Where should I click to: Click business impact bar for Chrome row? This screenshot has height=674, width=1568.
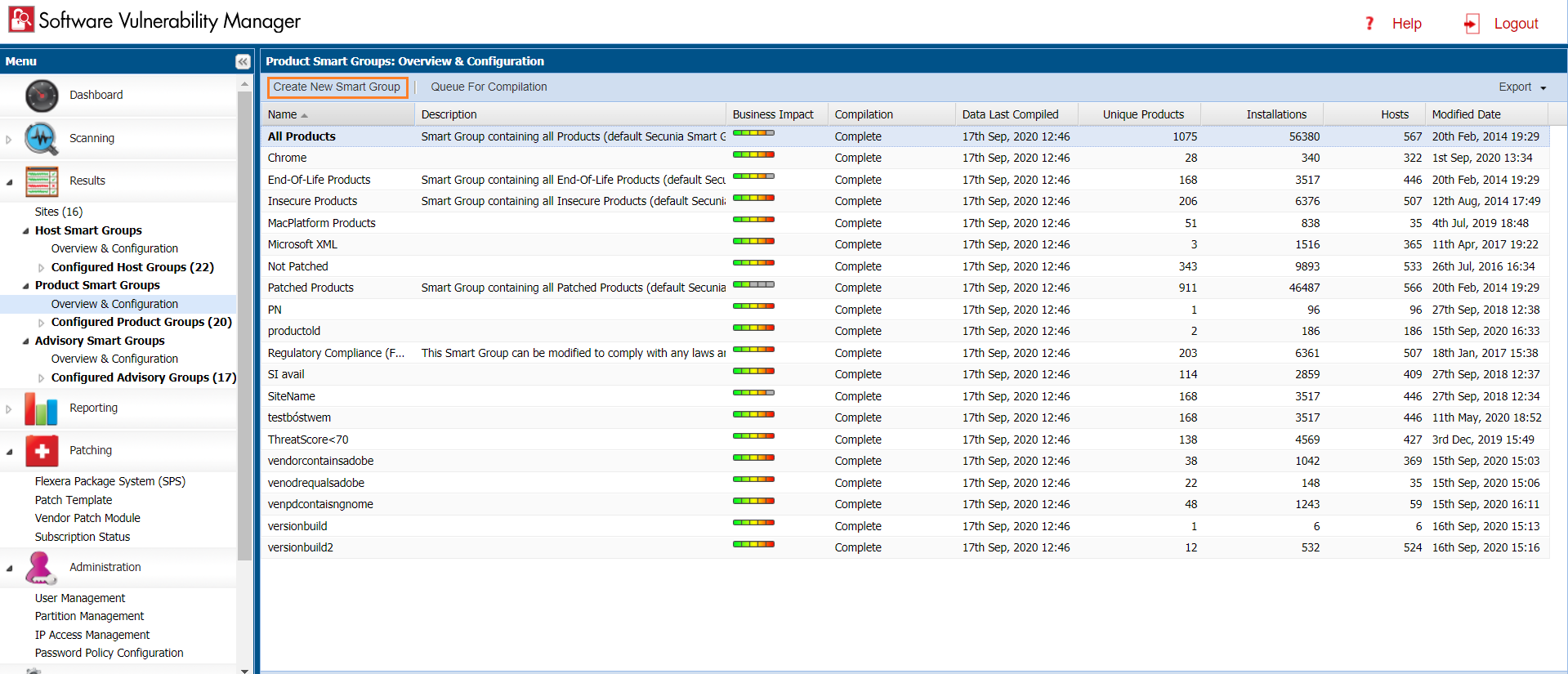(x=753, y=154)
